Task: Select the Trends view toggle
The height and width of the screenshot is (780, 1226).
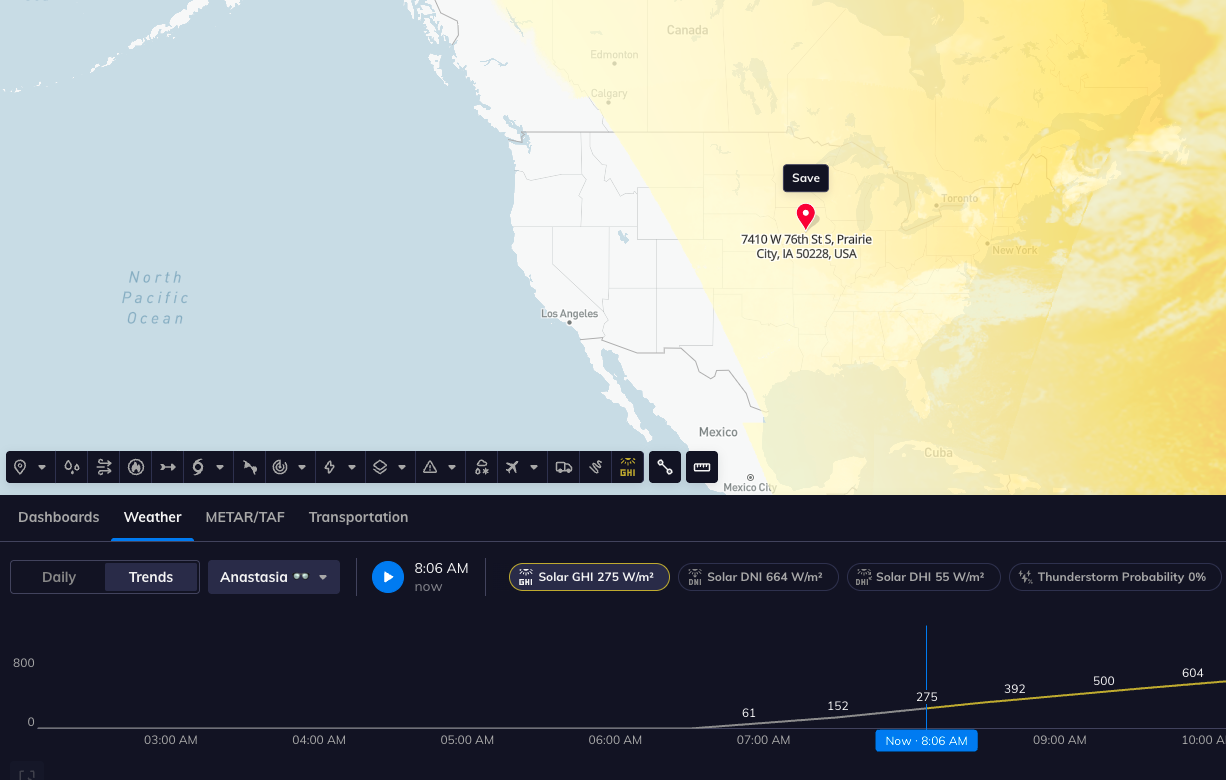Action: coord(151,577)
